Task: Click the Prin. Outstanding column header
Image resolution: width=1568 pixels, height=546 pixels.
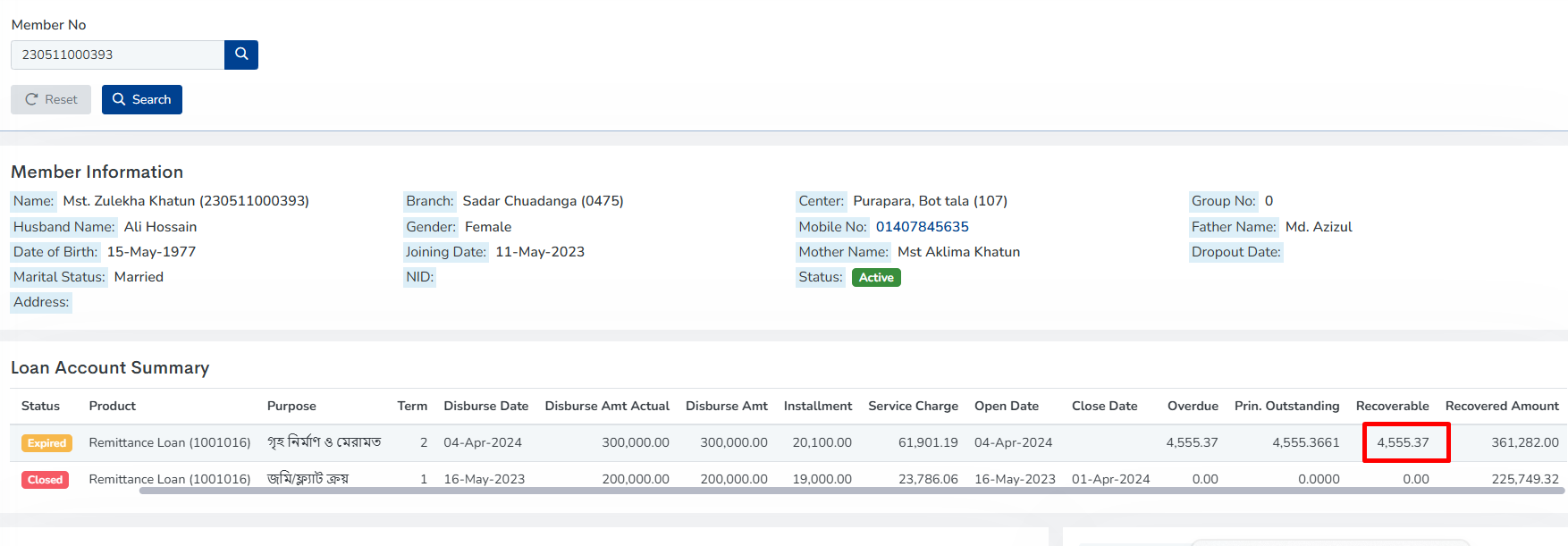Action: 1286,406
